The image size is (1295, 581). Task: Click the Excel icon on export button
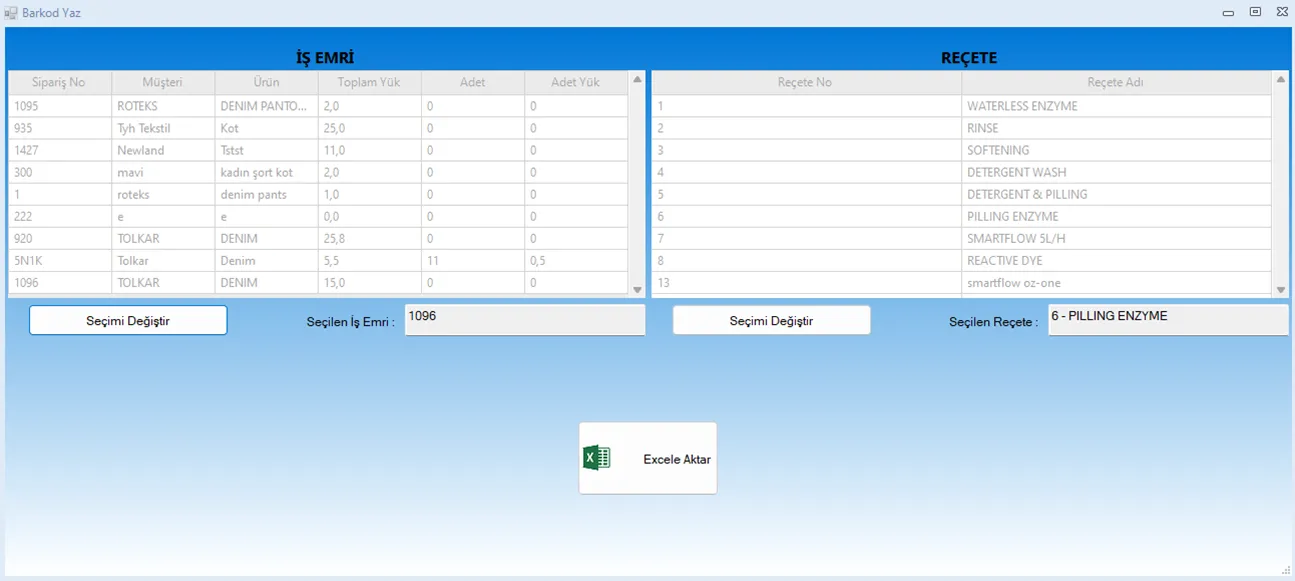click(x=597, y=458)
